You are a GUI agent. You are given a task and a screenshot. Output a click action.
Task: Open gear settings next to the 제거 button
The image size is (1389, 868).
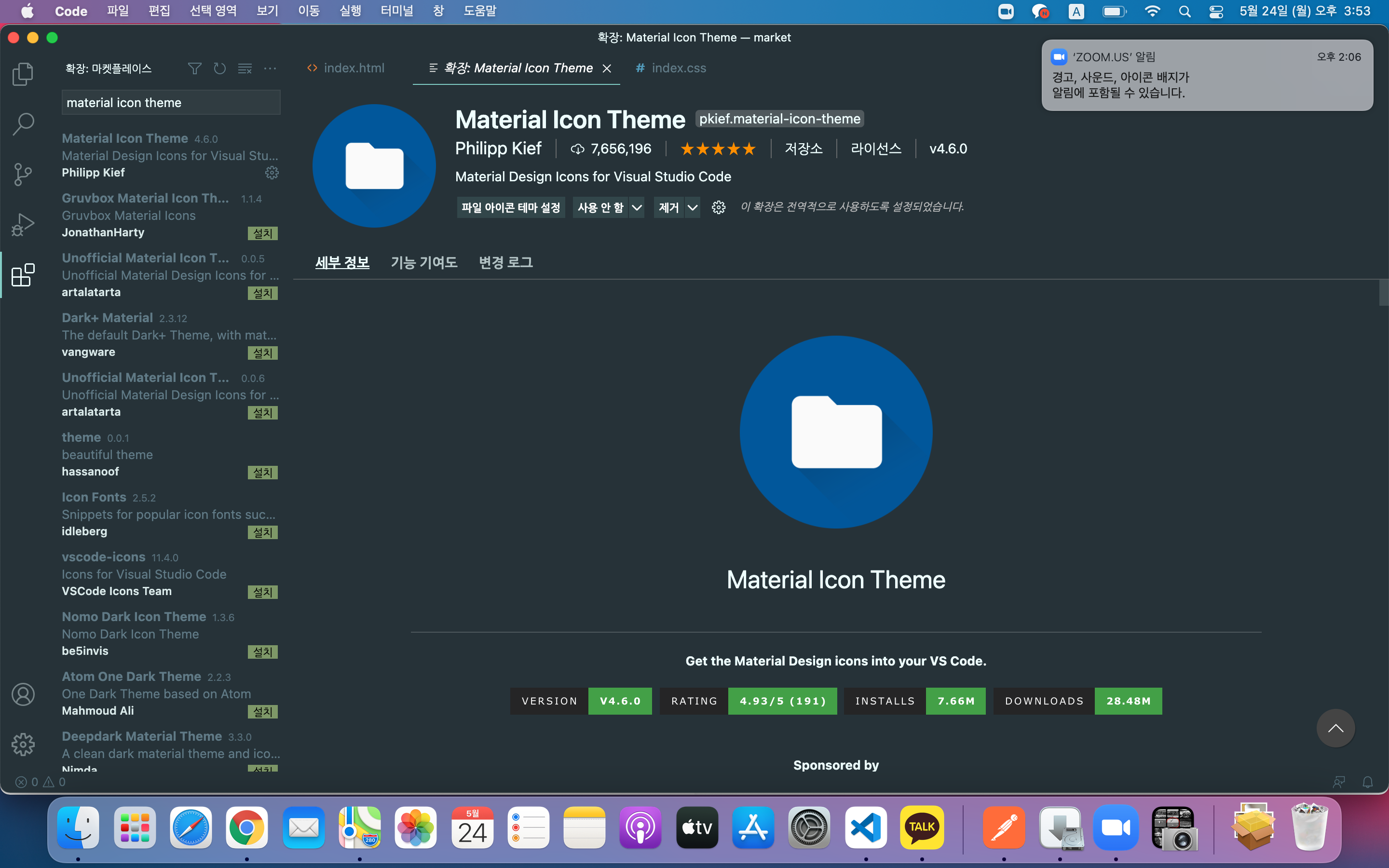(719, 207)
